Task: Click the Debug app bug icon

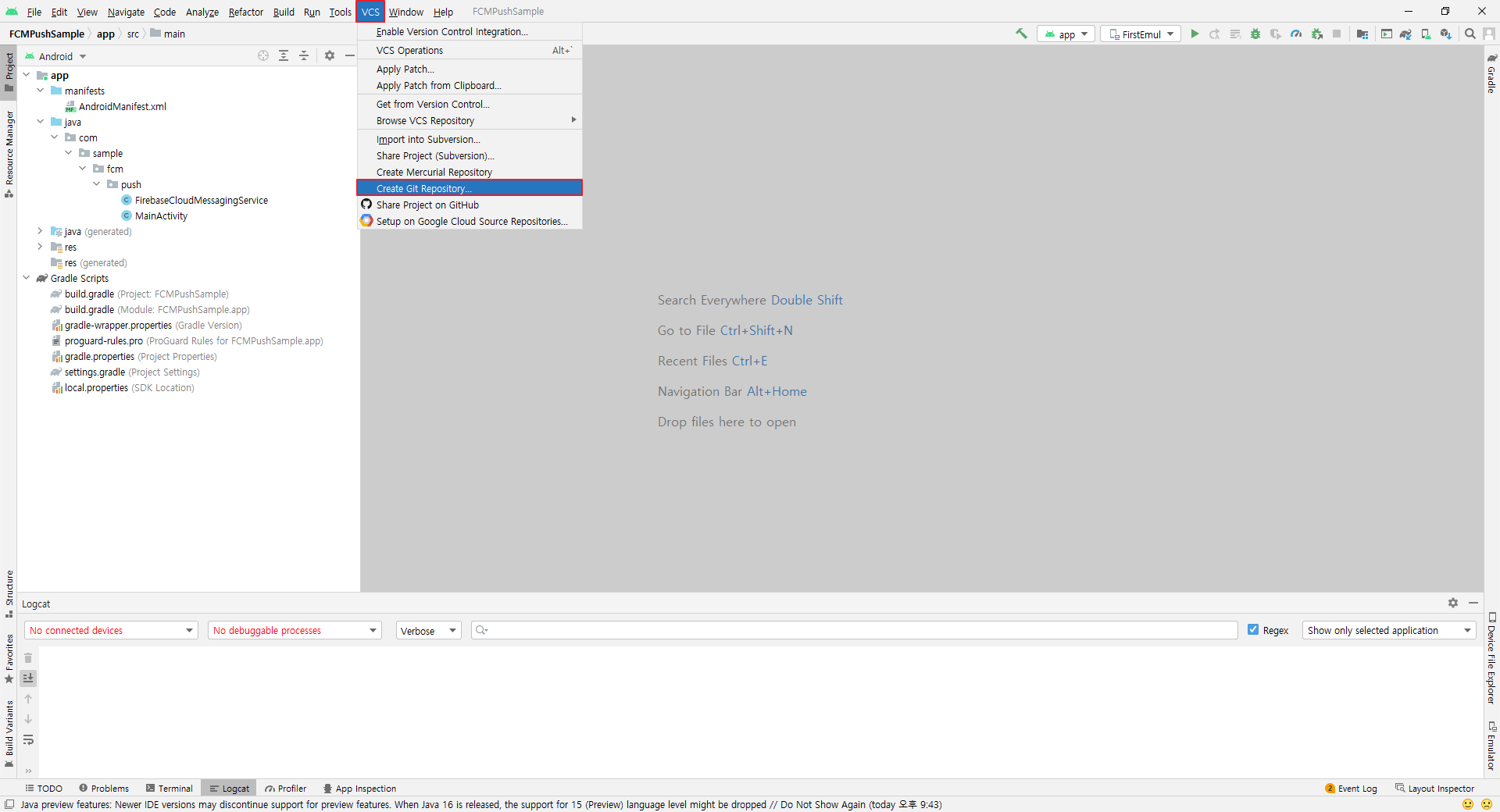Action: 1255,34
